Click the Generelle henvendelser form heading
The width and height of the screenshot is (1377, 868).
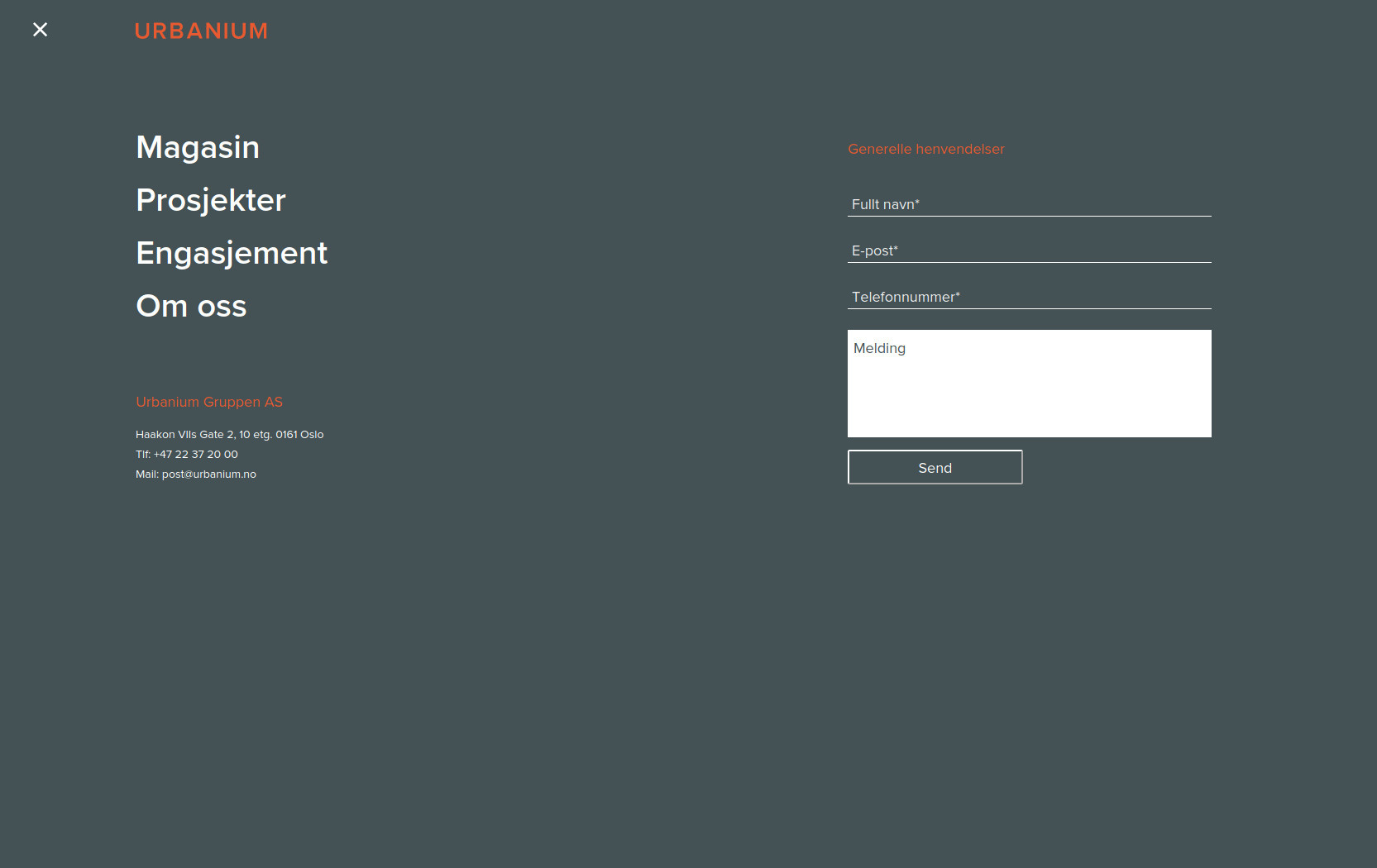[x=925, y=149]
